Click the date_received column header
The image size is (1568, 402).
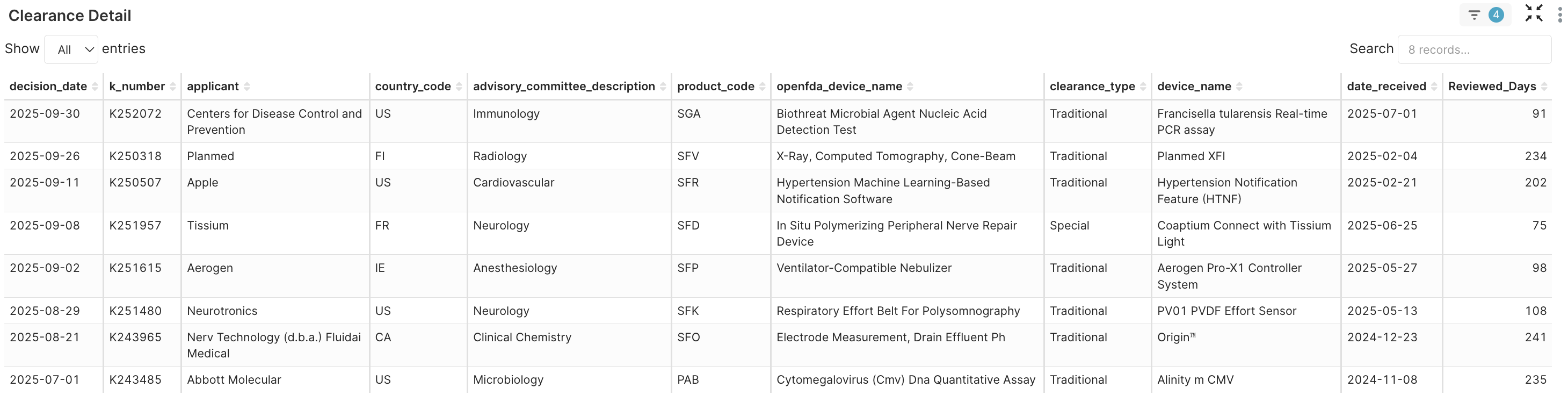pyautogui.click(x=1386, y=87)
